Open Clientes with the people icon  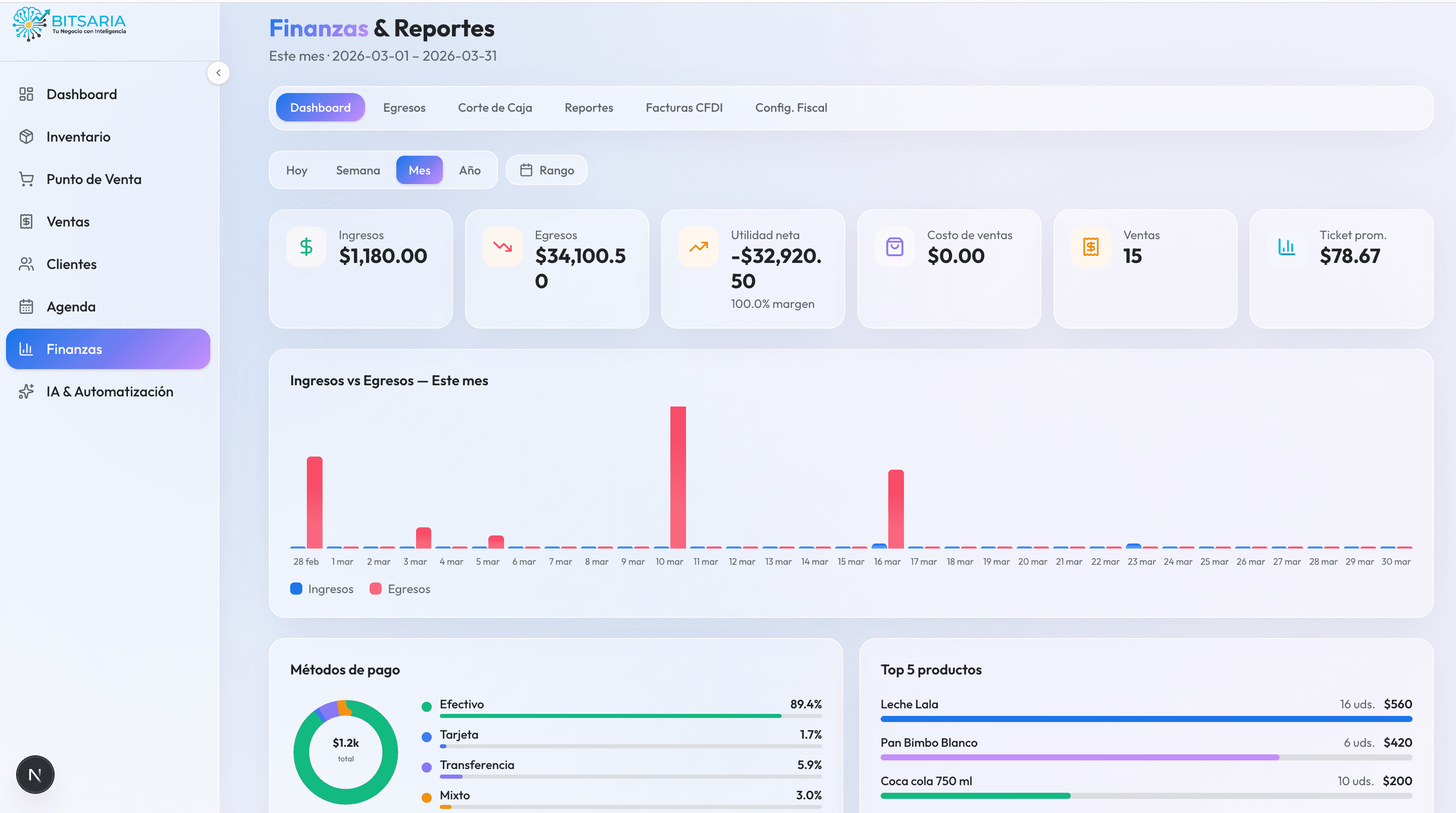coord(26,263)
